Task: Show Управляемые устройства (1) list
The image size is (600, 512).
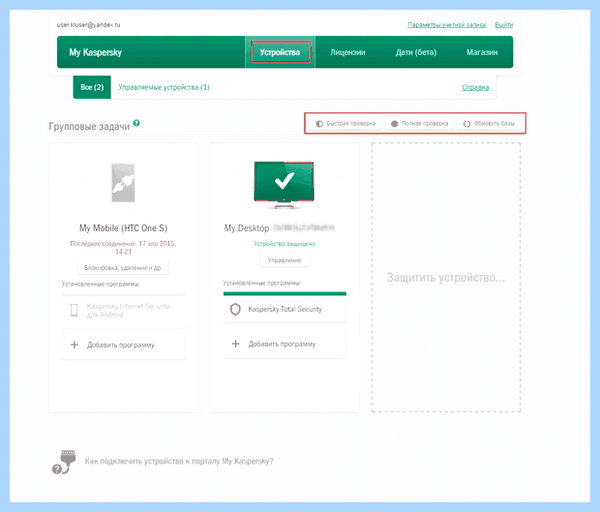Action: [164, 87]
